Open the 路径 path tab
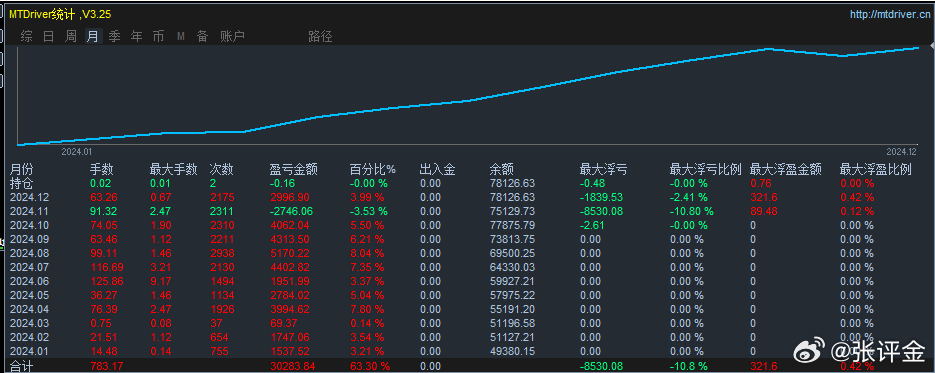This screenshot has width=935, height=373. 320,36
